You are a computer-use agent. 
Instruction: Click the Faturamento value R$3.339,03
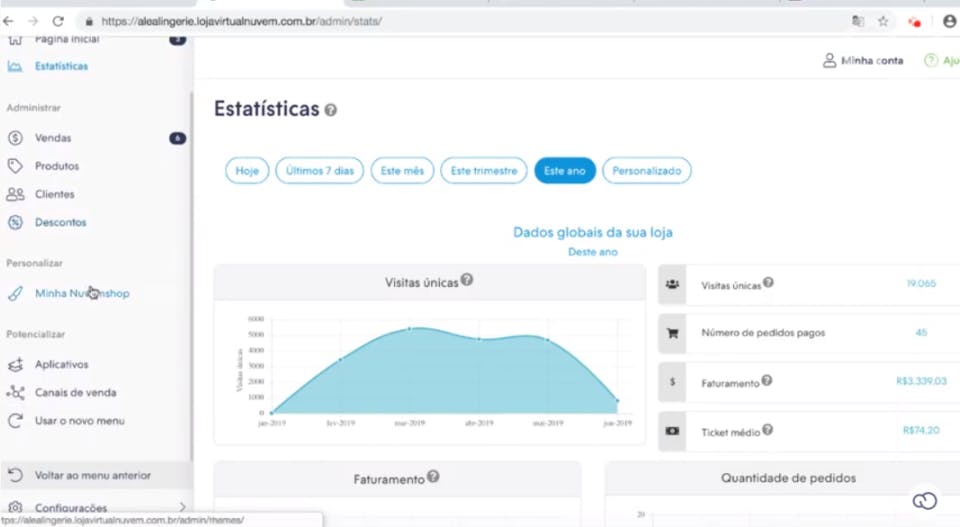(x=921, y=381)
